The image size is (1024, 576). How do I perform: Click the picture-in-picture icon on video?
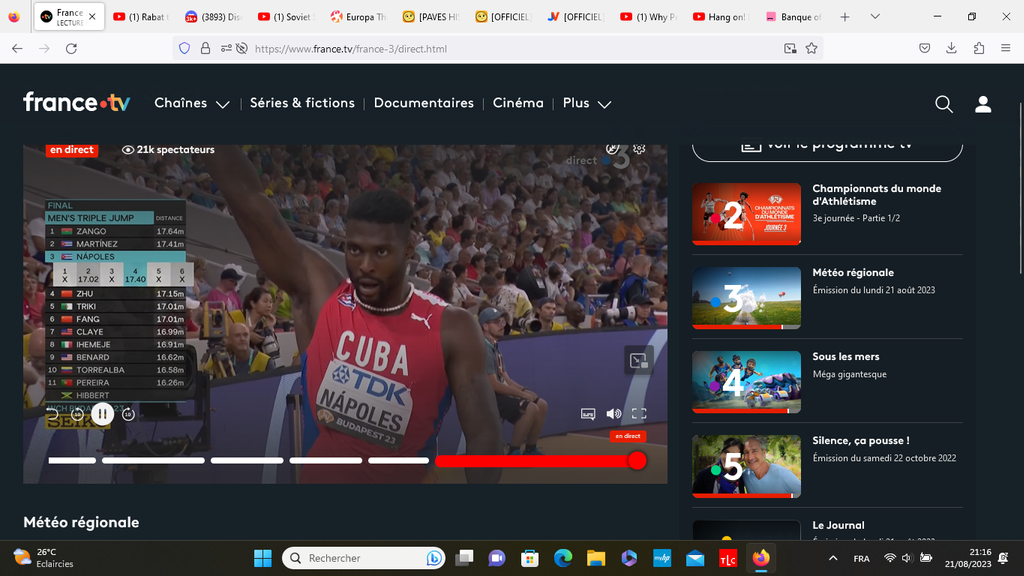tap(639, 360)
